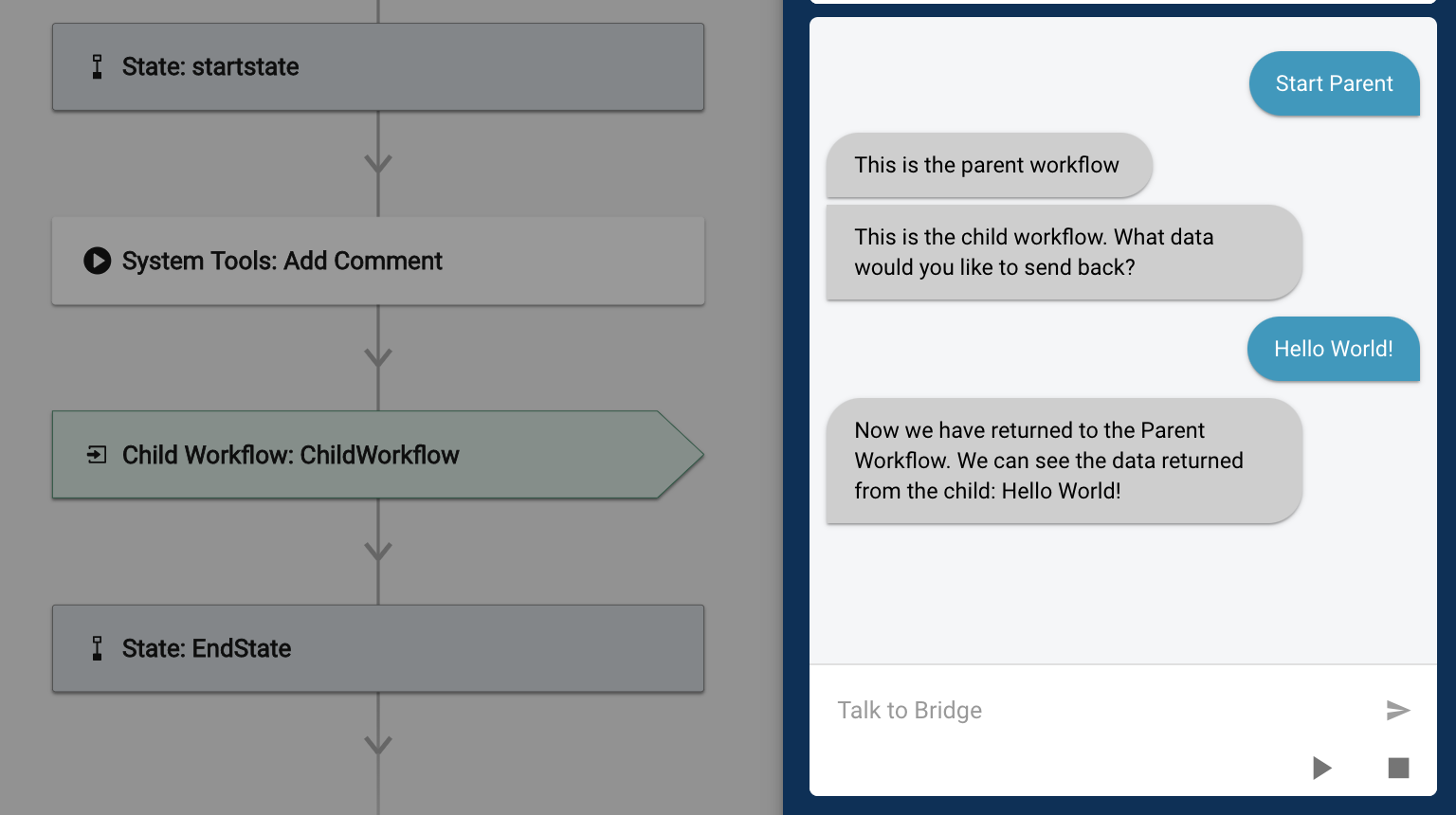Click the Hello World! chat bubble

pyautogui.click(x=1334, y=349)
